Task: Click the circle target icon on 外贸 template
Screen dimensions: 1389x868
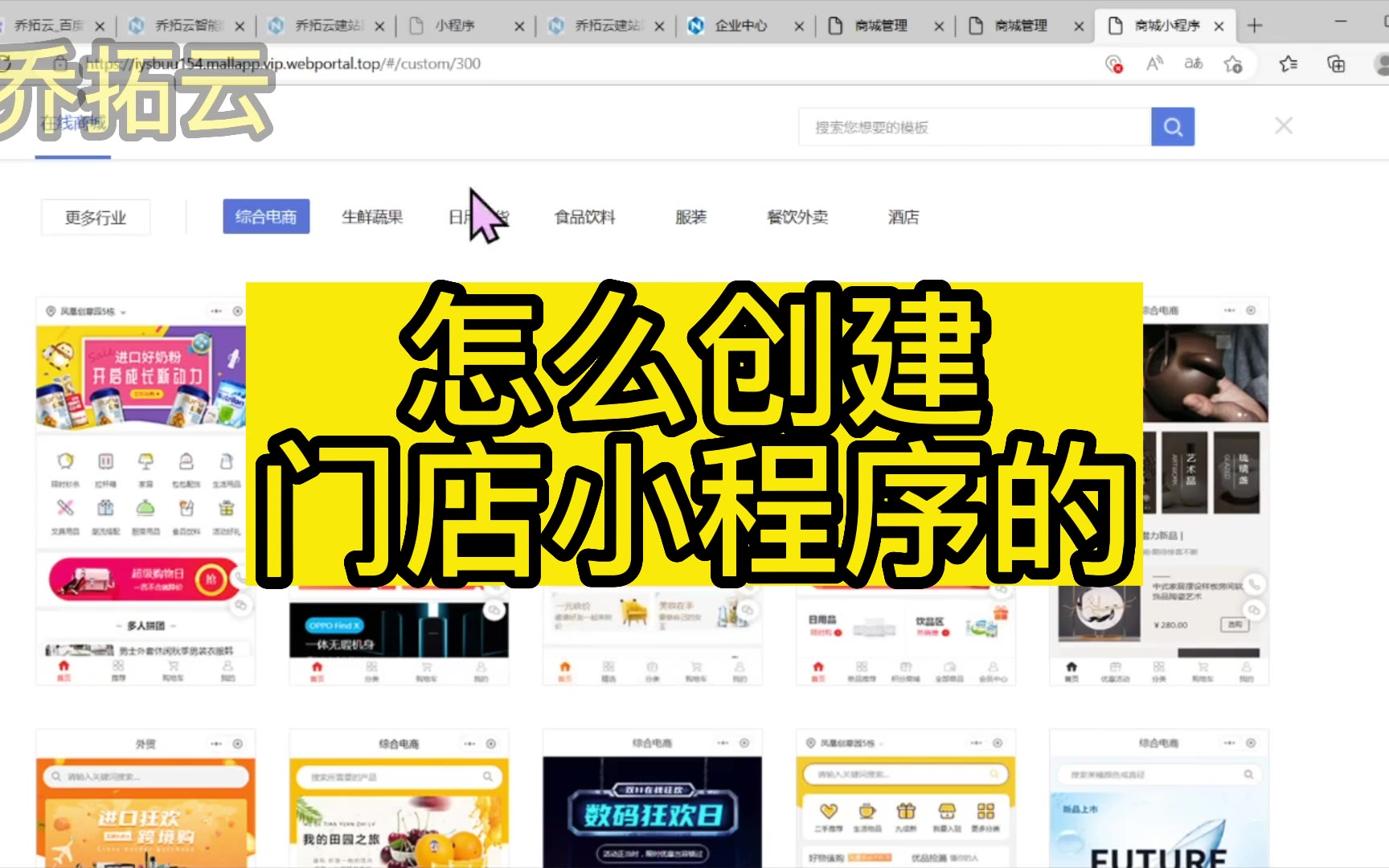Action: pyautogui.click(x=238, y=744)
